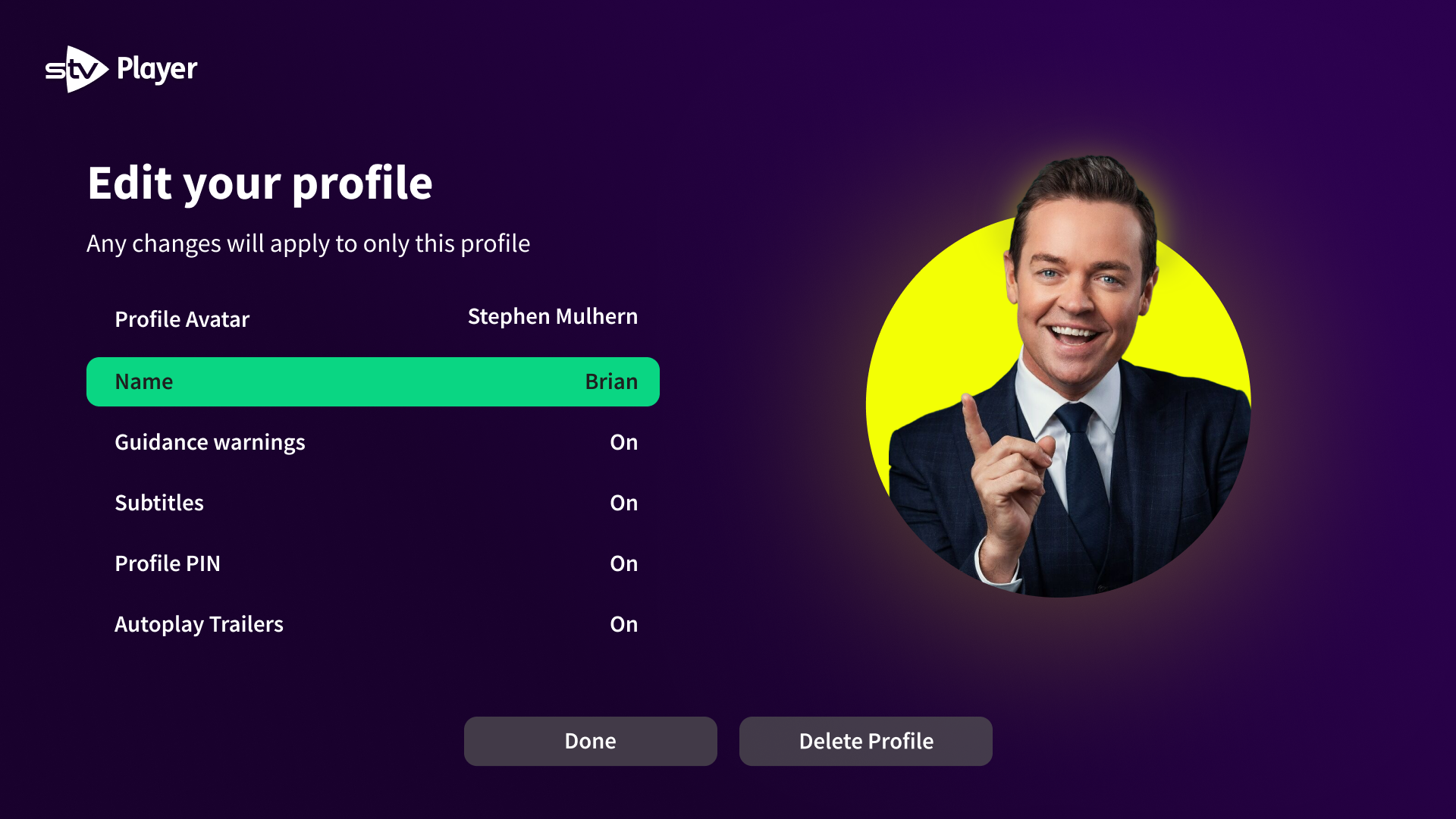Screen dimensions: 1456x819
Task: Click the Player wordmark beside the logo
Action: pyautogui.click(x=157, y=70)
